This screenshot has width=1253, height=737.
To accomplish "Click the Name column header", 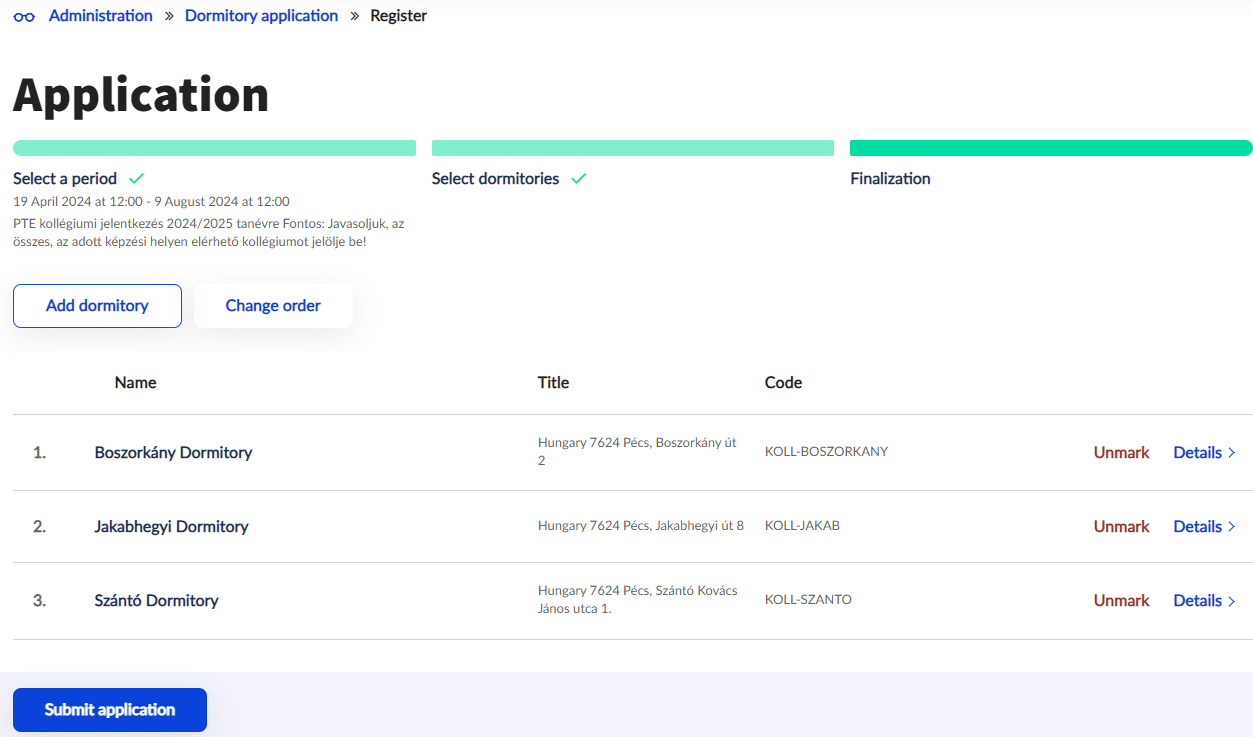I will 135,382.
